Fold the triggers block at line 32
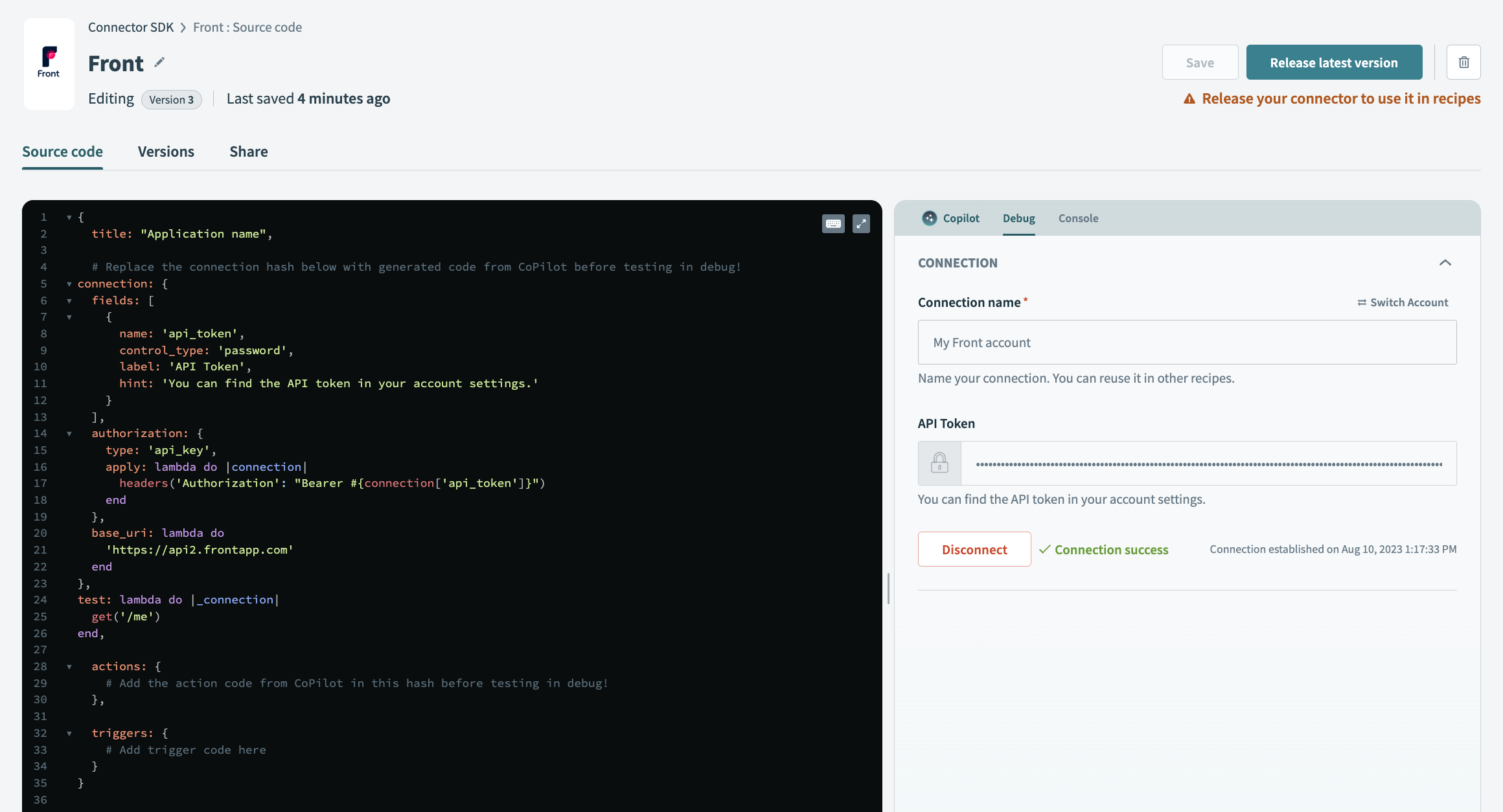The image size is (1503, 812). click(x=69, y=733)
